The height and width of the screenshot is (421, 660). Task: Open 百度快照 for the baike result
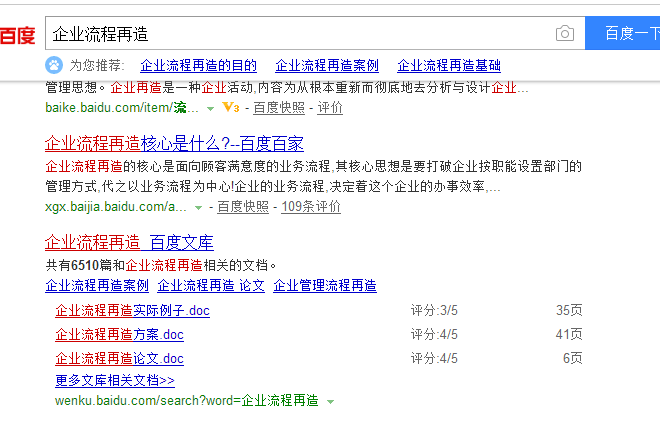[279, 108]
